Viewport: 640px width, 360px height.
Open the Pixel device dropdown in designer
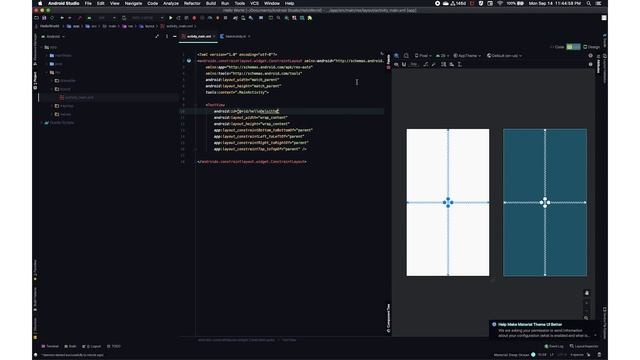pyautogui.click(x=422, y=56)
